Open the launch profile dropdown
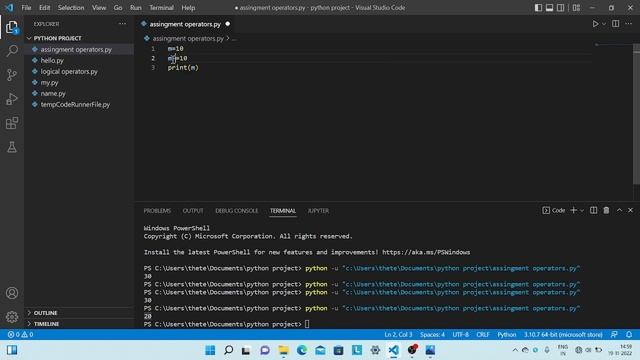640x360 pixels. pyautogui.click(x=582, y=211)
